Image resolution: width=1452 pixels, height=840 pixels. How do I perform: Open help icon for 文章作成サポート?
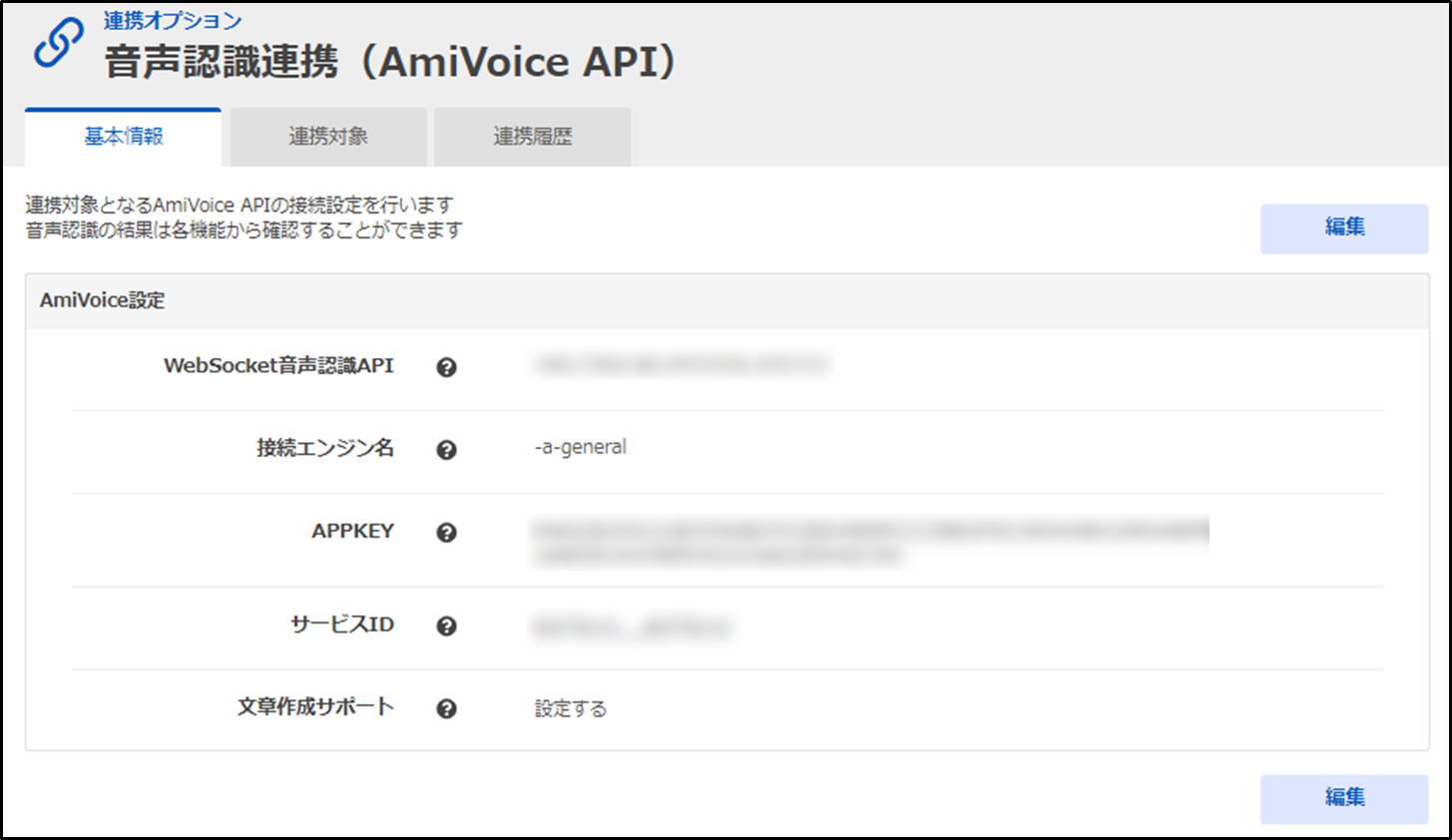click(x=446, y=709)
